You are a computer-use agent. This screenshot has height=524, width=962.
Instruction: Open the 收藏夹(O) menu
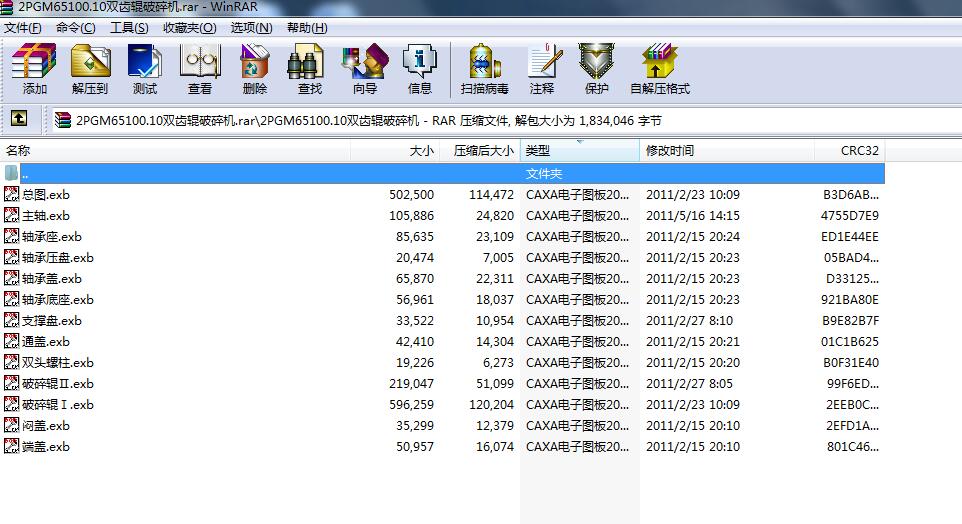(x=190, y=28)
